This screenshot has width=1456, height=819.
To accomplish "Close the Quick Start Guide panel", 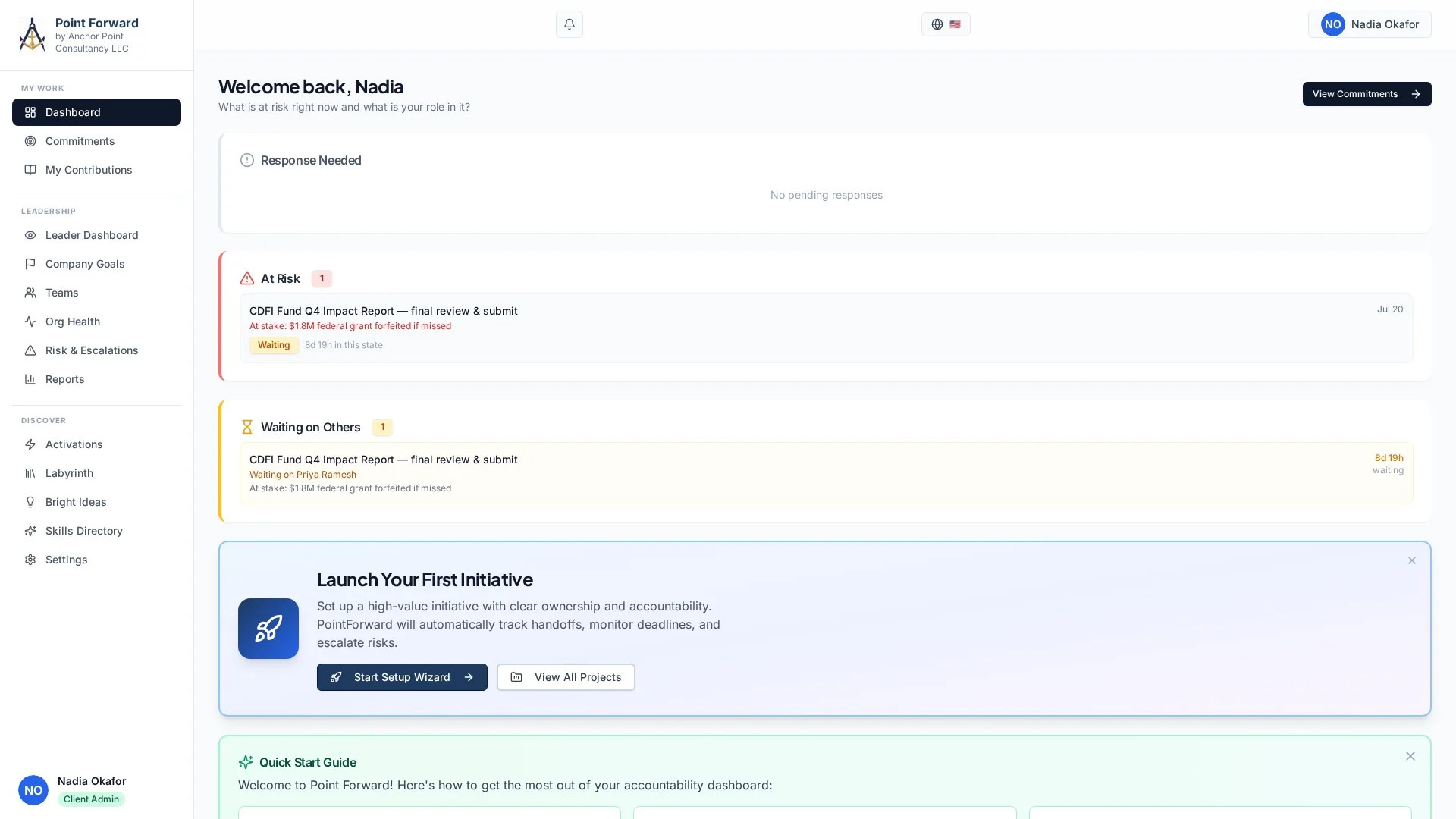I will [1410, 756].
